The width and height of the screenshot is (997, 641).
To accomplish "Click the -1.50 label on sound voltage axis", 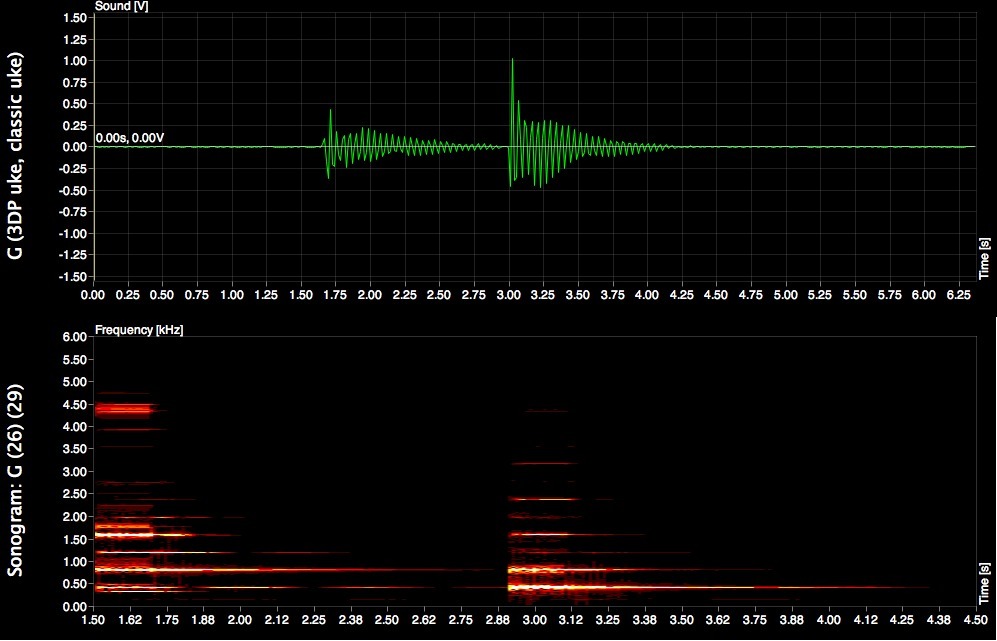I will click(73, 277).
